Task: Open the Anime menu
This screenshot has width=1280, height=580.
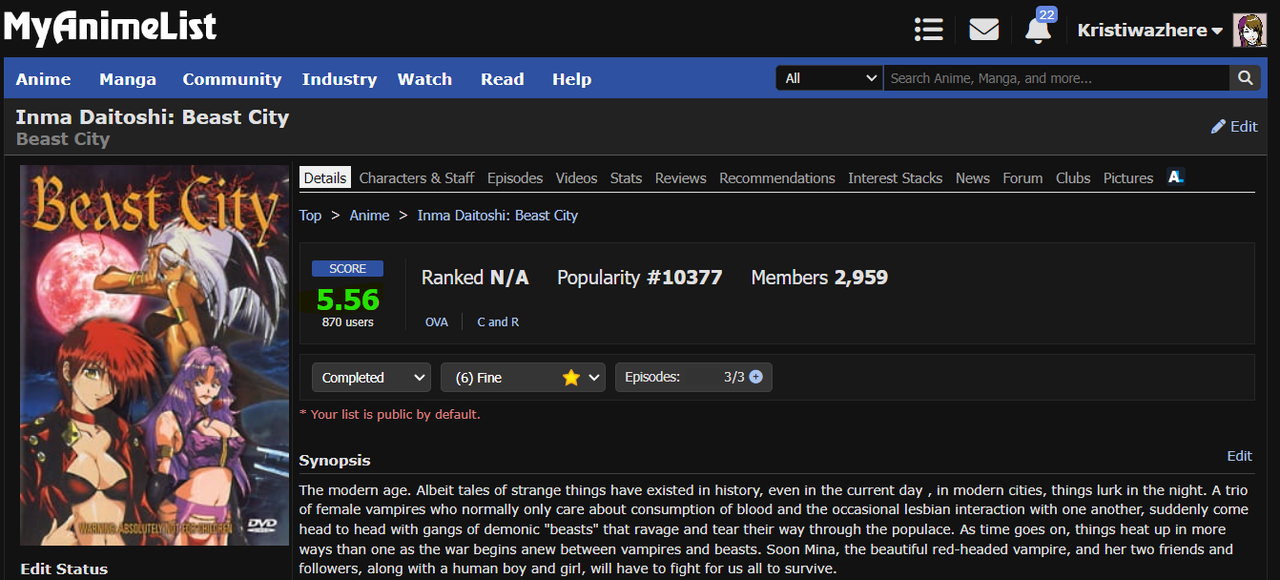Action: pyautogui.click(x=43, y=79)
